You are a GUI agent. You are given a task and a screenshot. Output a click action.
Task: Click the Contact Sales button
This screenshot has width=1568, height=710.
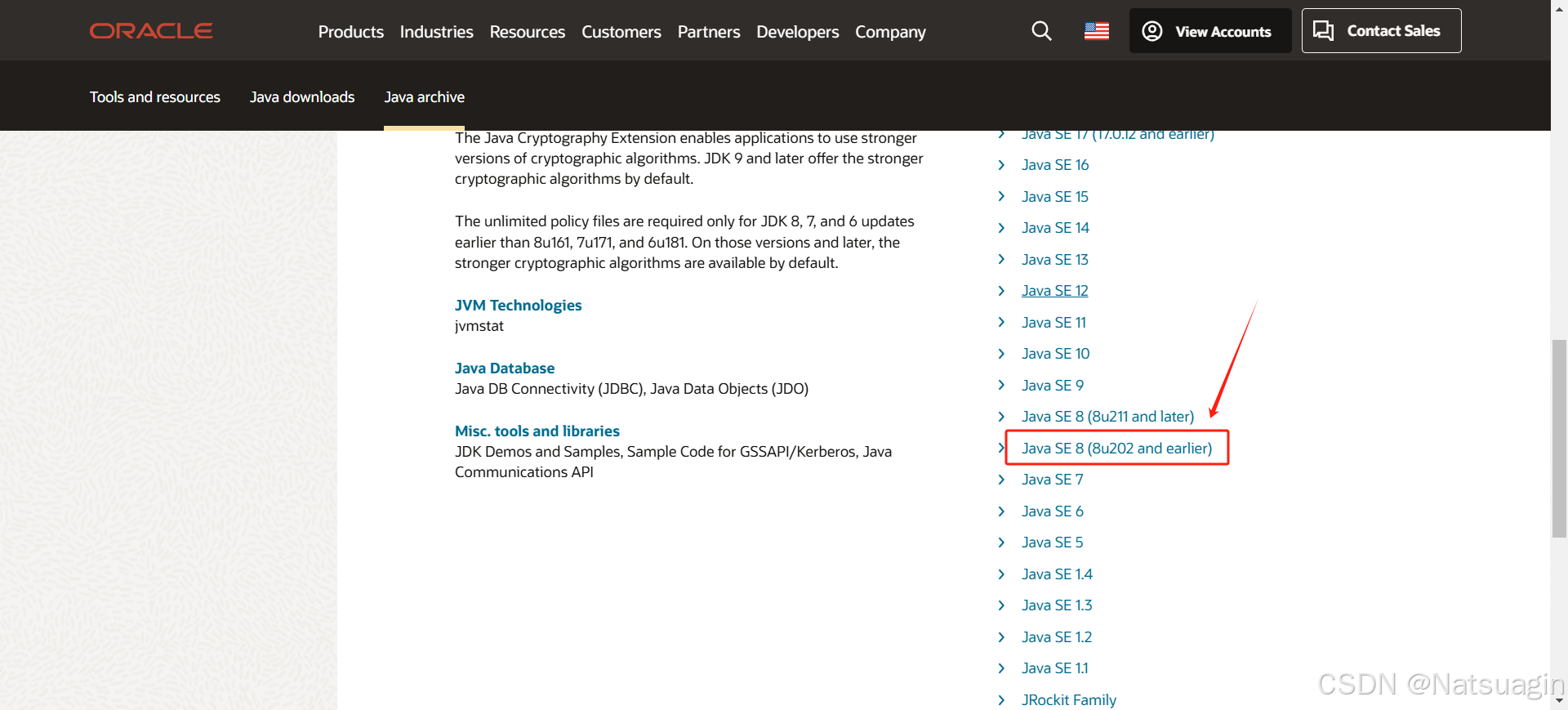coord(1381,31)
